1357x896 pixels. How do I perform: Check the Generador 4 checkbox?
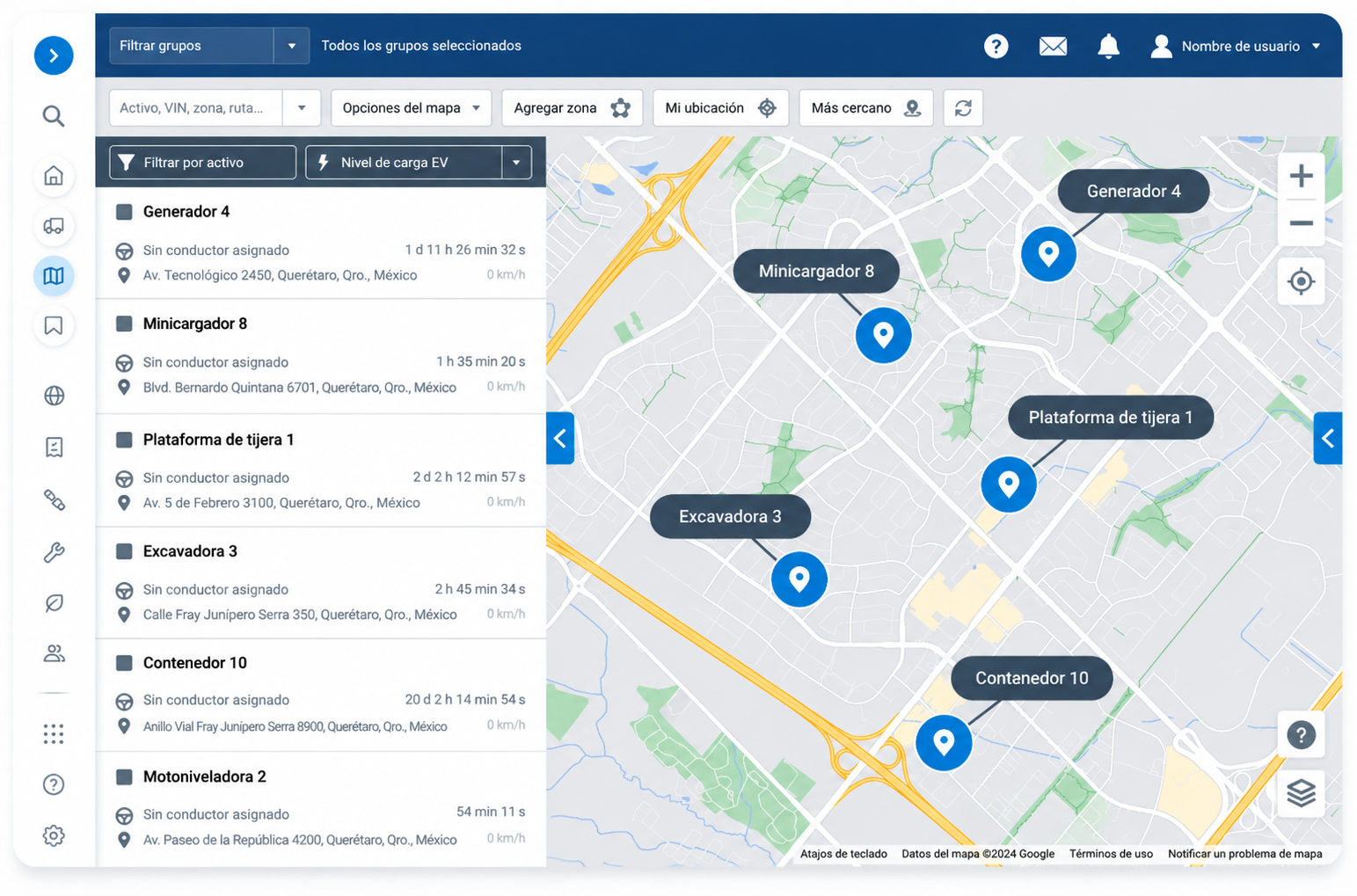124,212
